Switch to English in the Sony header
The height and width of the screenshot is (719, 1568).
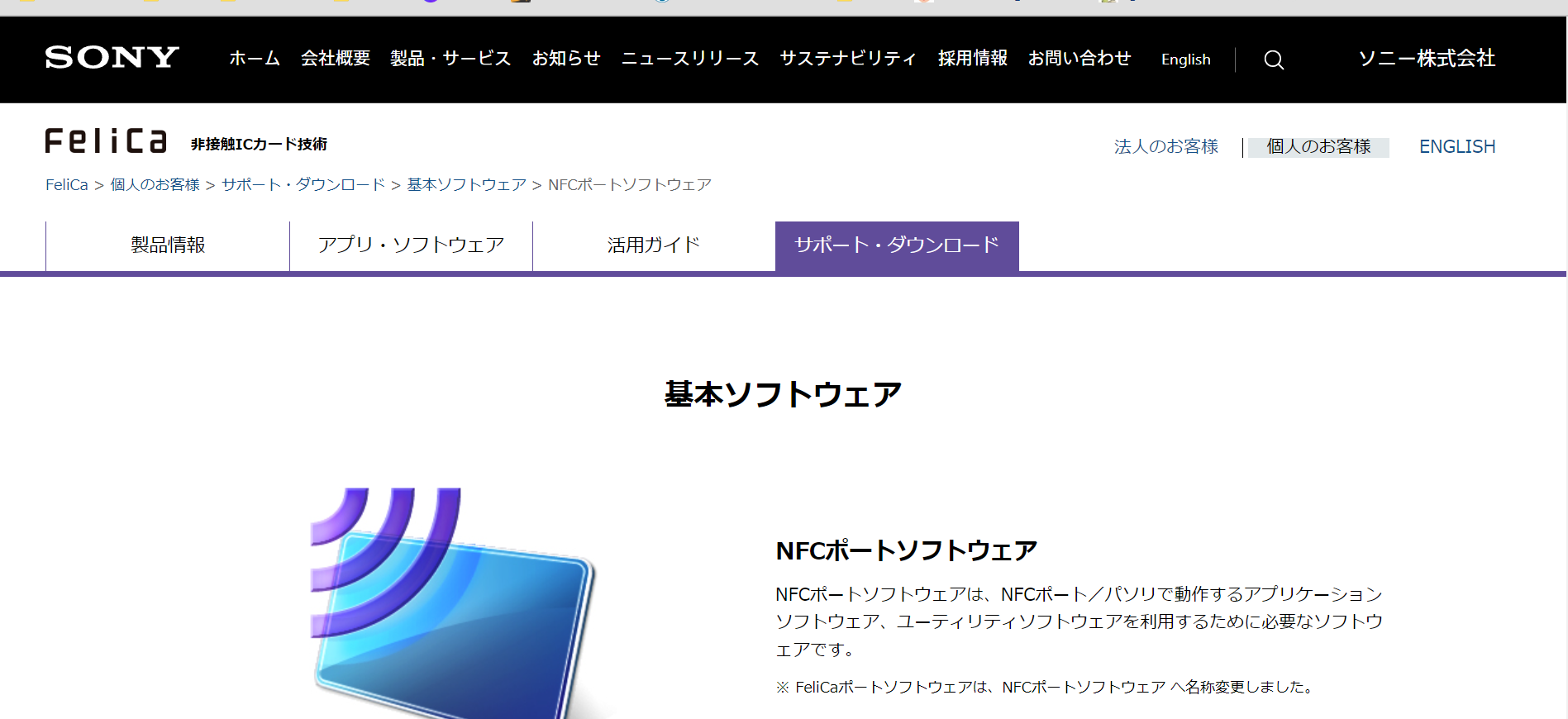click(1186, 60)
